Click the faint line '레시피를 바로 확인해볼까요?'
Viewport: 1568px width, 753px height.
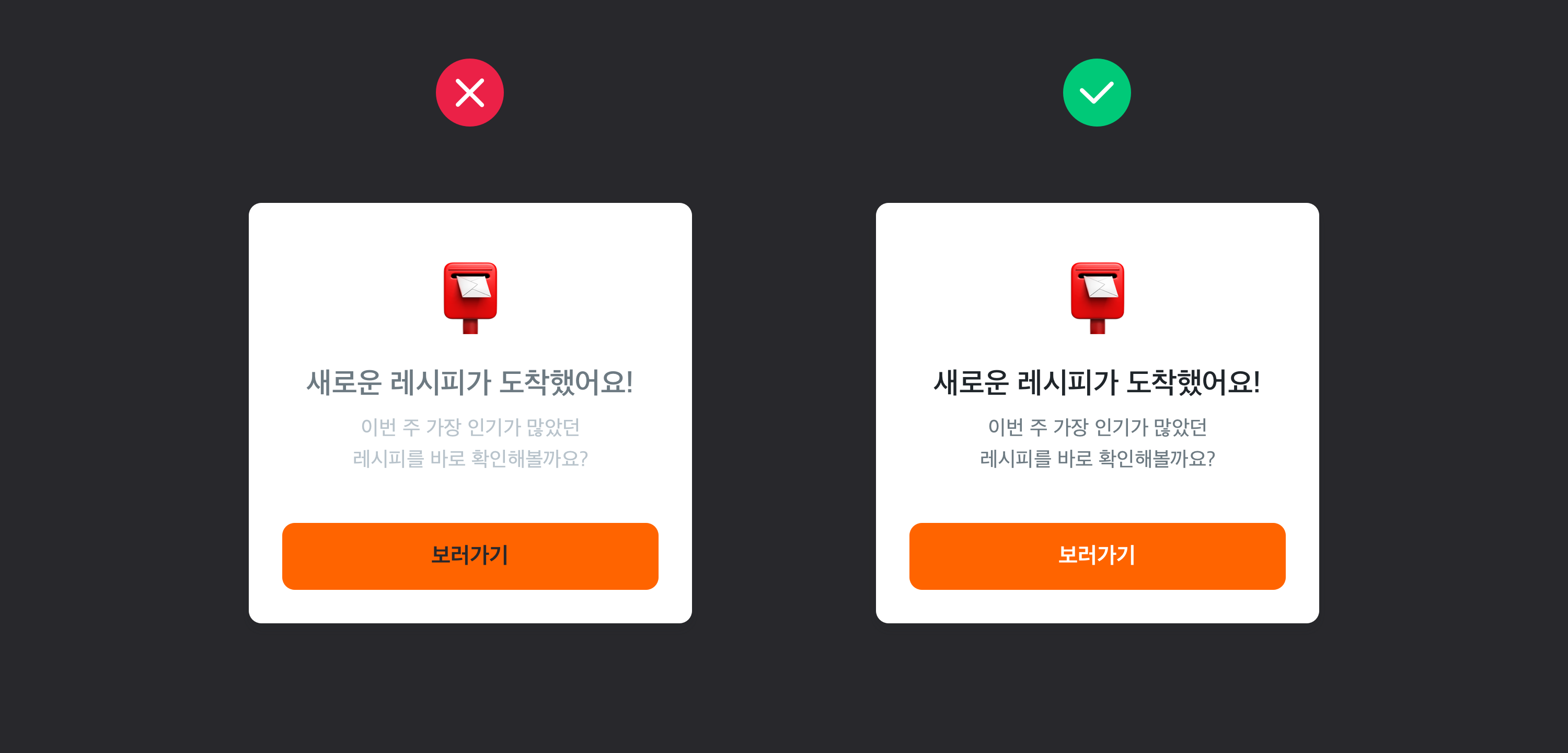pos(470,458)
